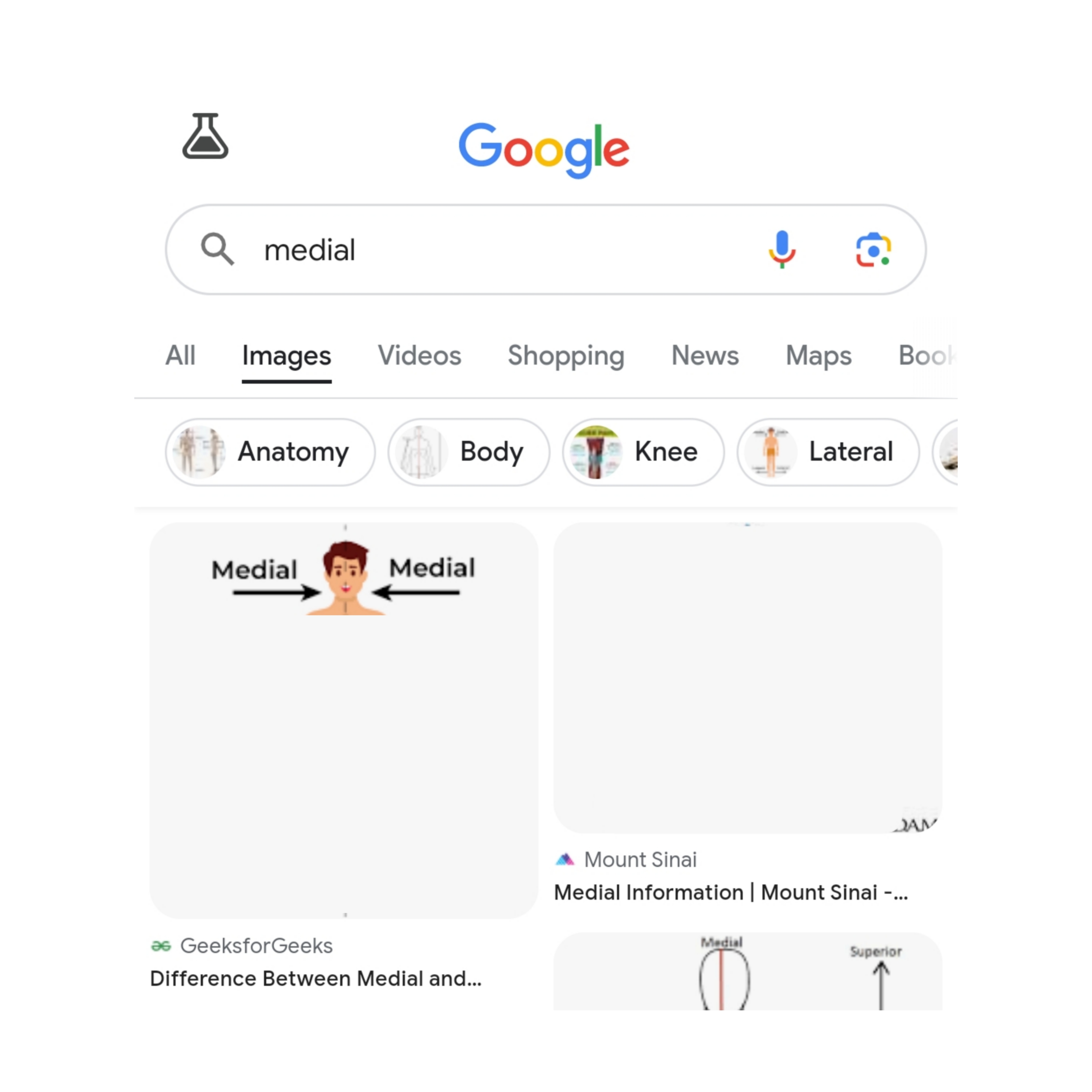Open the GeeksforGeeks Medial diagram thumbnail
This screenshot has height=1092, width=1092.
(x=344, y=720)
